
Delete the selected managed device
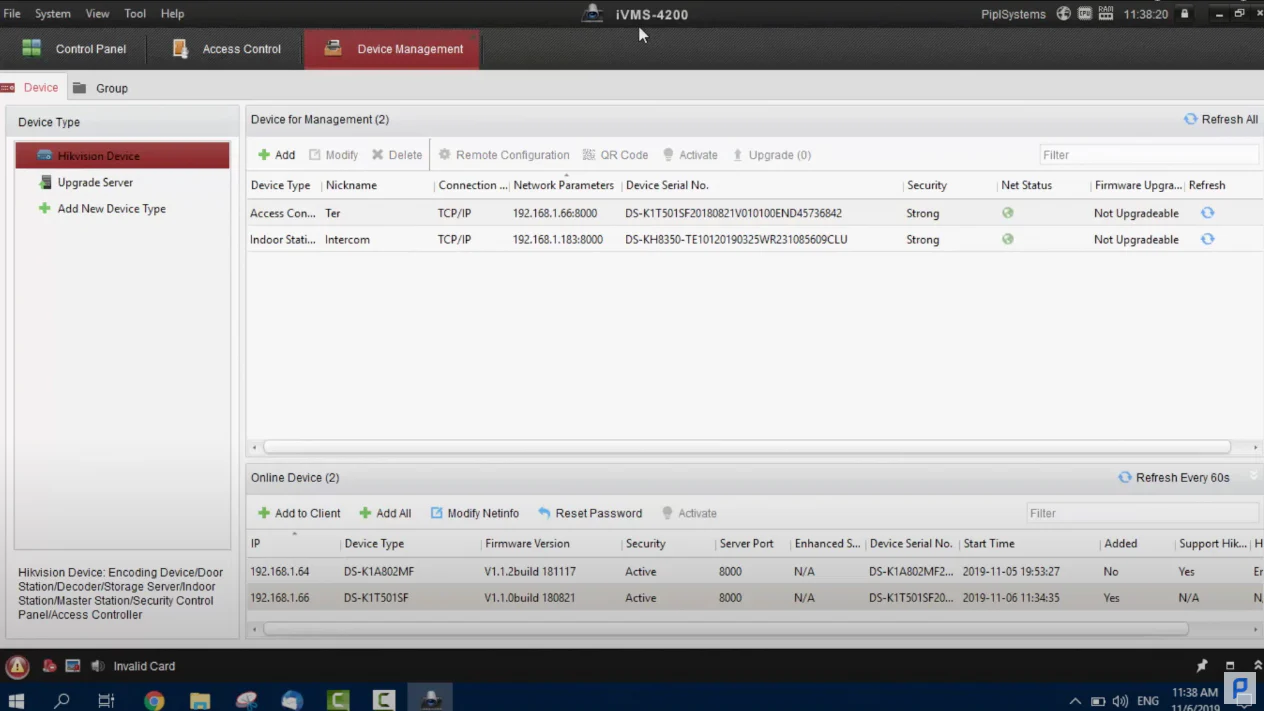click(x=397, y=155)
